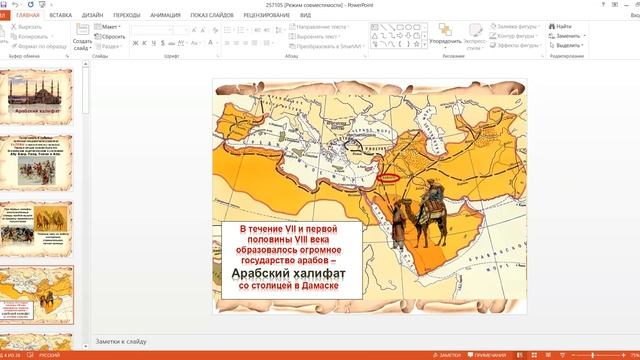Switch to the РЕЦЕНЗИРОВАНИЕ tab
This screenshot has height=360, width=640.
coord(267,15)
